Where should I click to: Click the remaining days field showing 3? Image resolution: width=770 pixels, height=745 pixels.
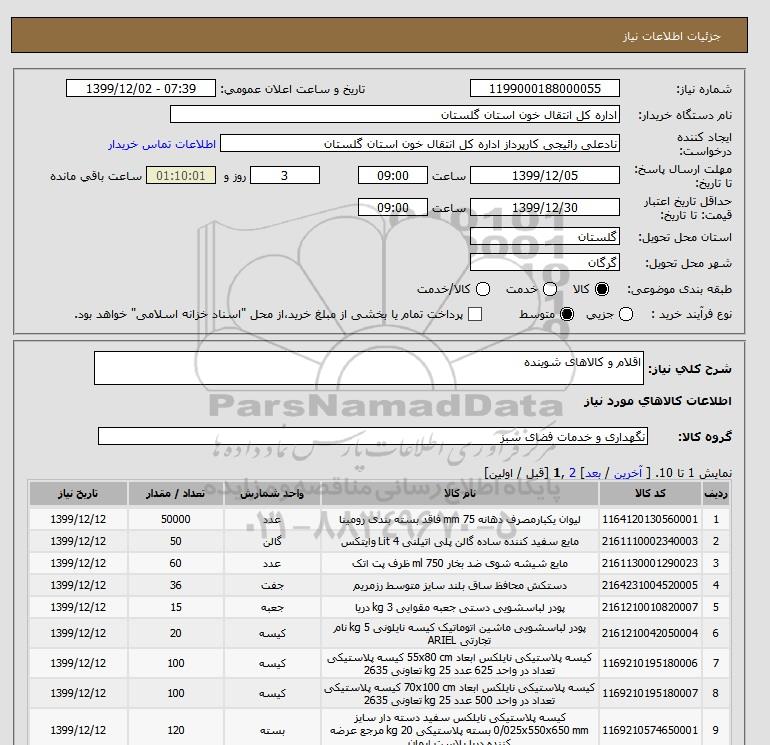click(x=285, y=175)
